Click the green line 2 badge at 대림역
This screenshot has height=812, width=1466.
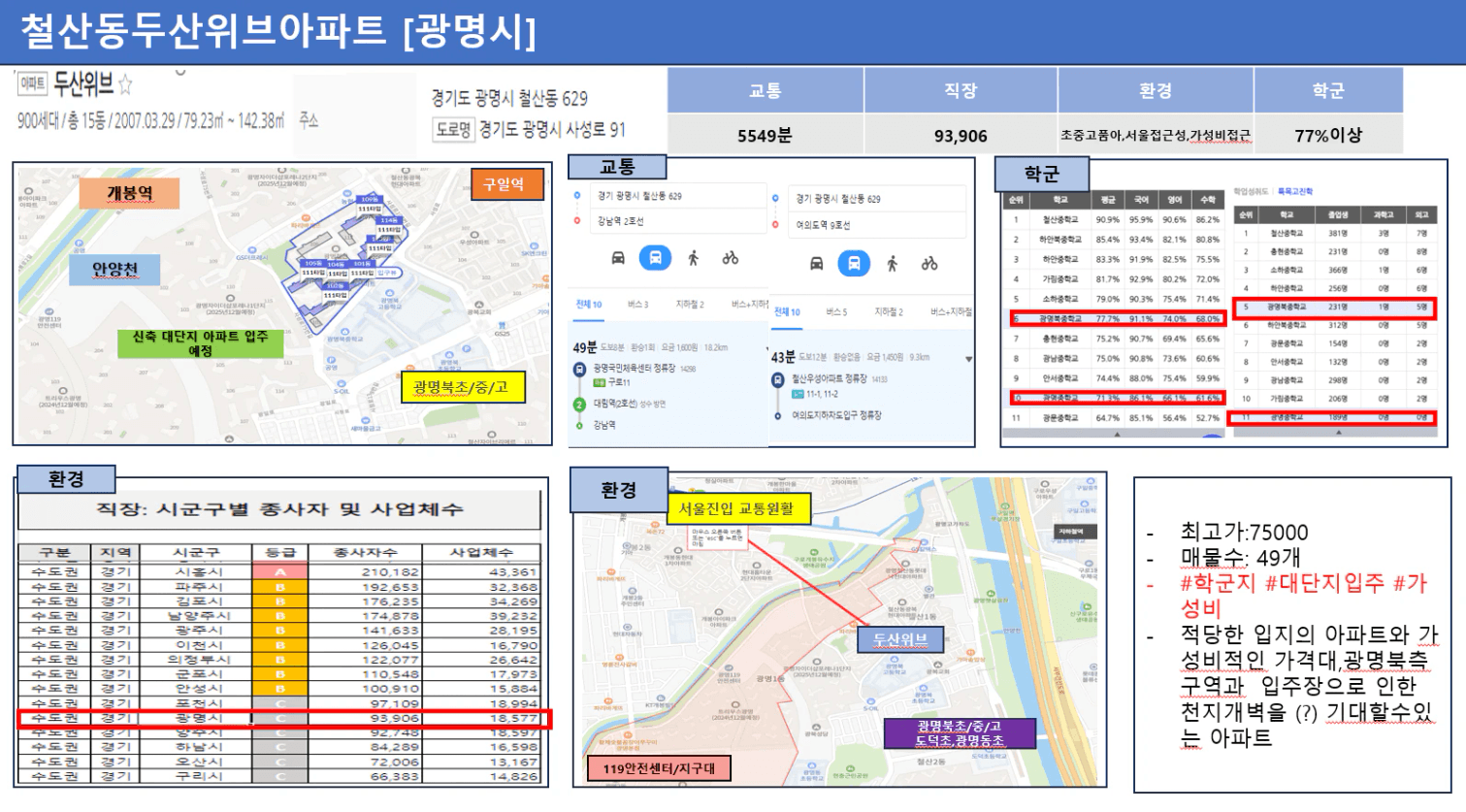pyautogui.click(x=579, y=405)
